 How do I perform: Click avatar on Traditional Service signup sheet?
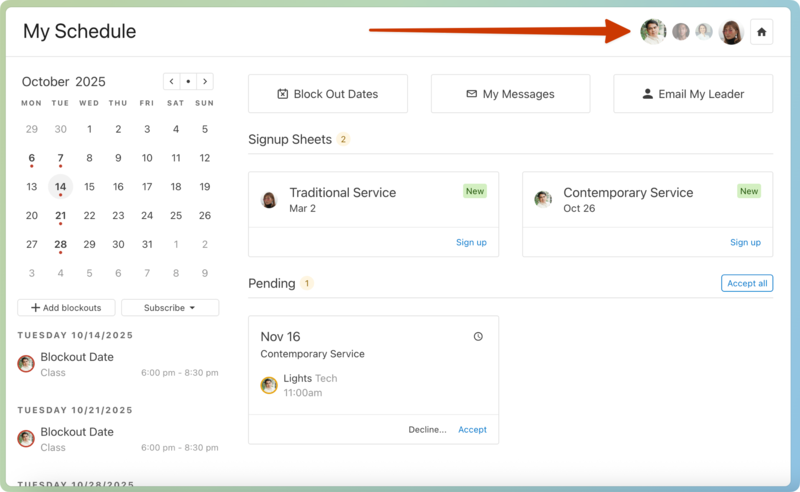click(269, 200)
